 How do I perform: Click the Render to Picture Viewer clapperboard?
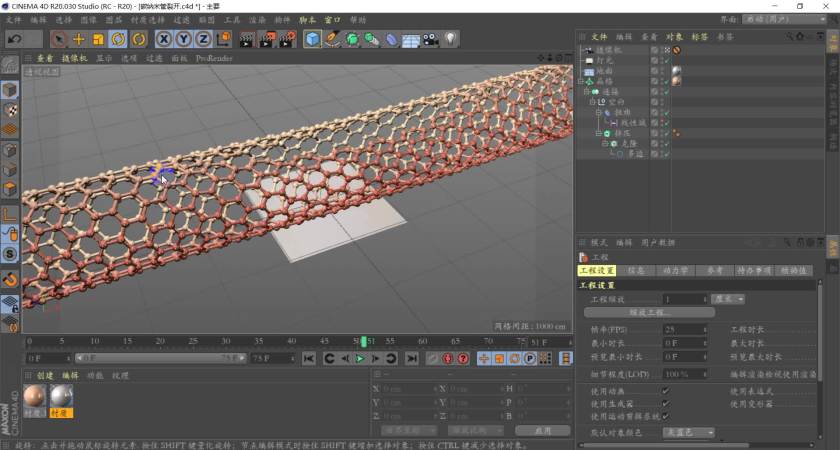point(268,39)
